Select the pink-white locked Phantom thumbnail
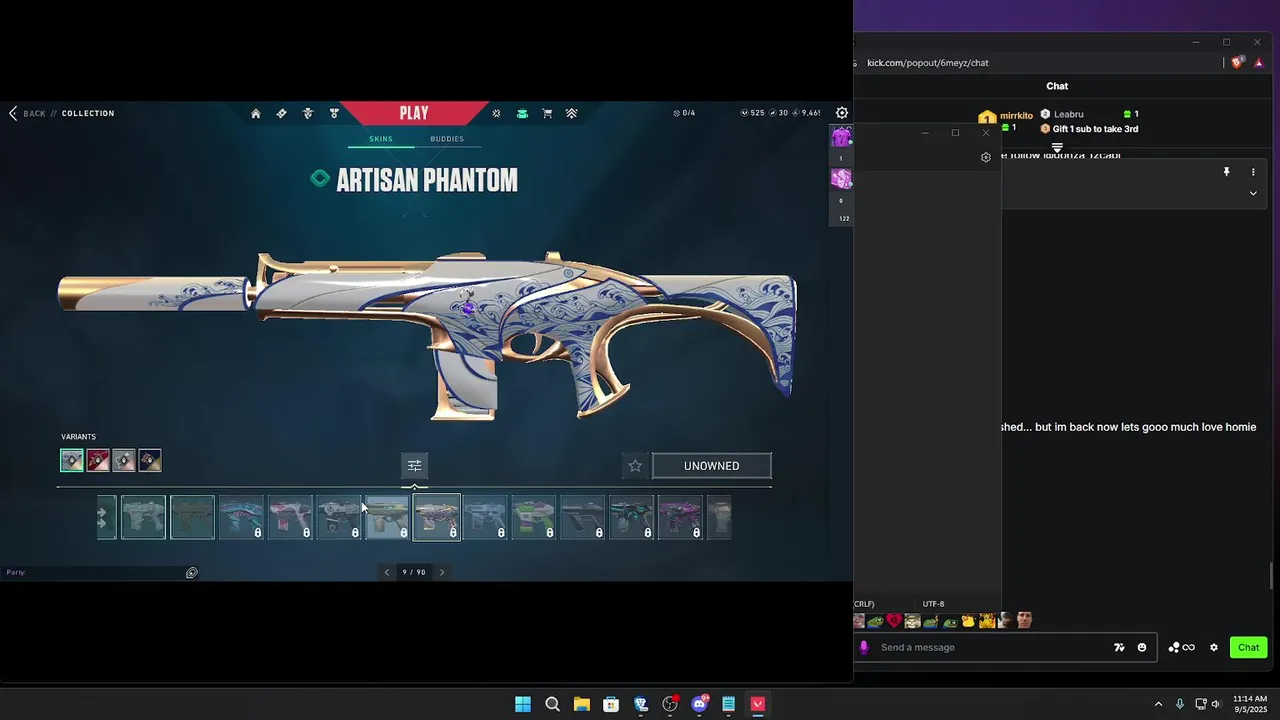The width and height of the screenshot is (1280, 720). click(x=290, y=517)
